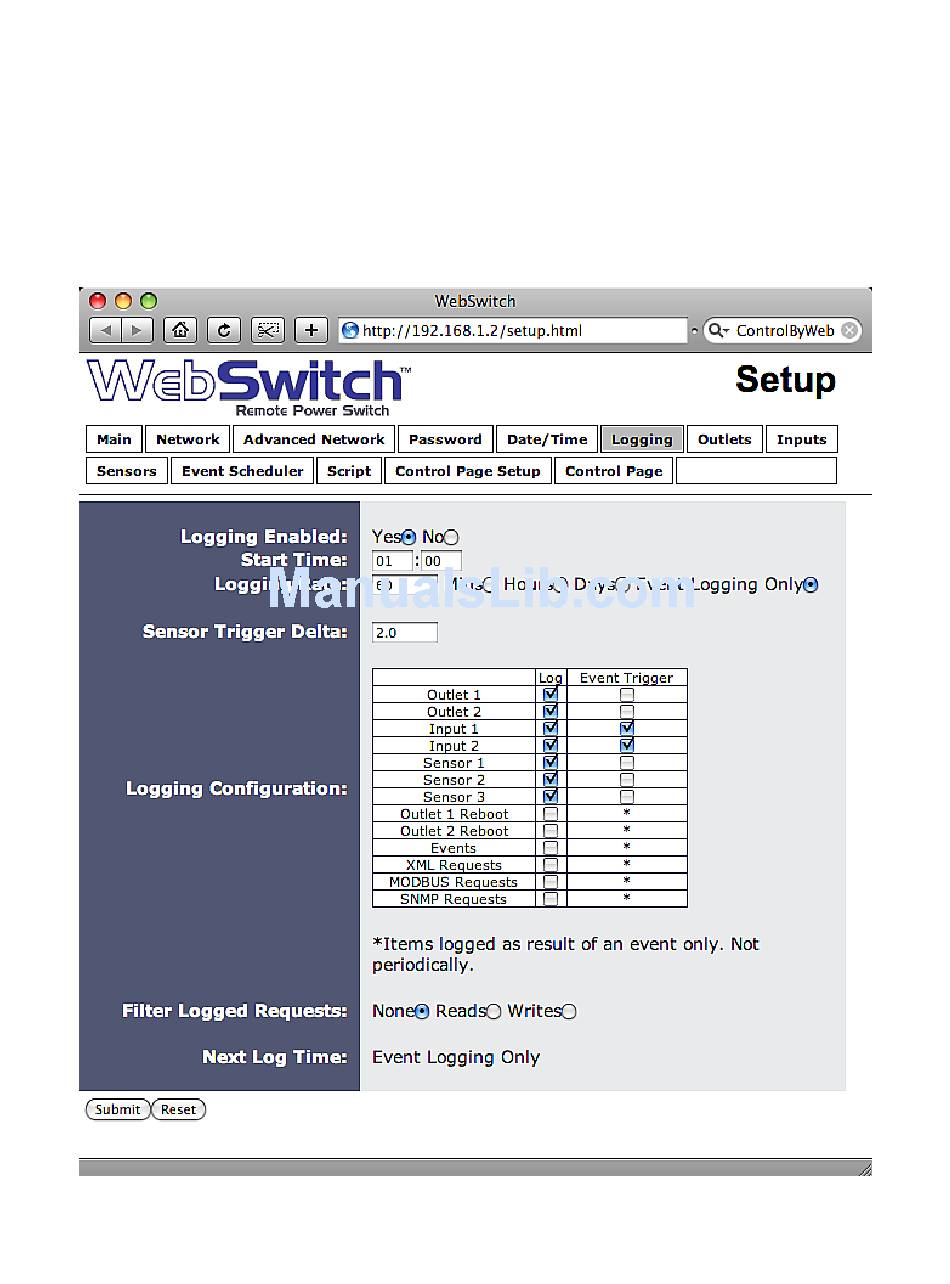
Task: Click the ControlByWeb search field
Action: (783, 330)
